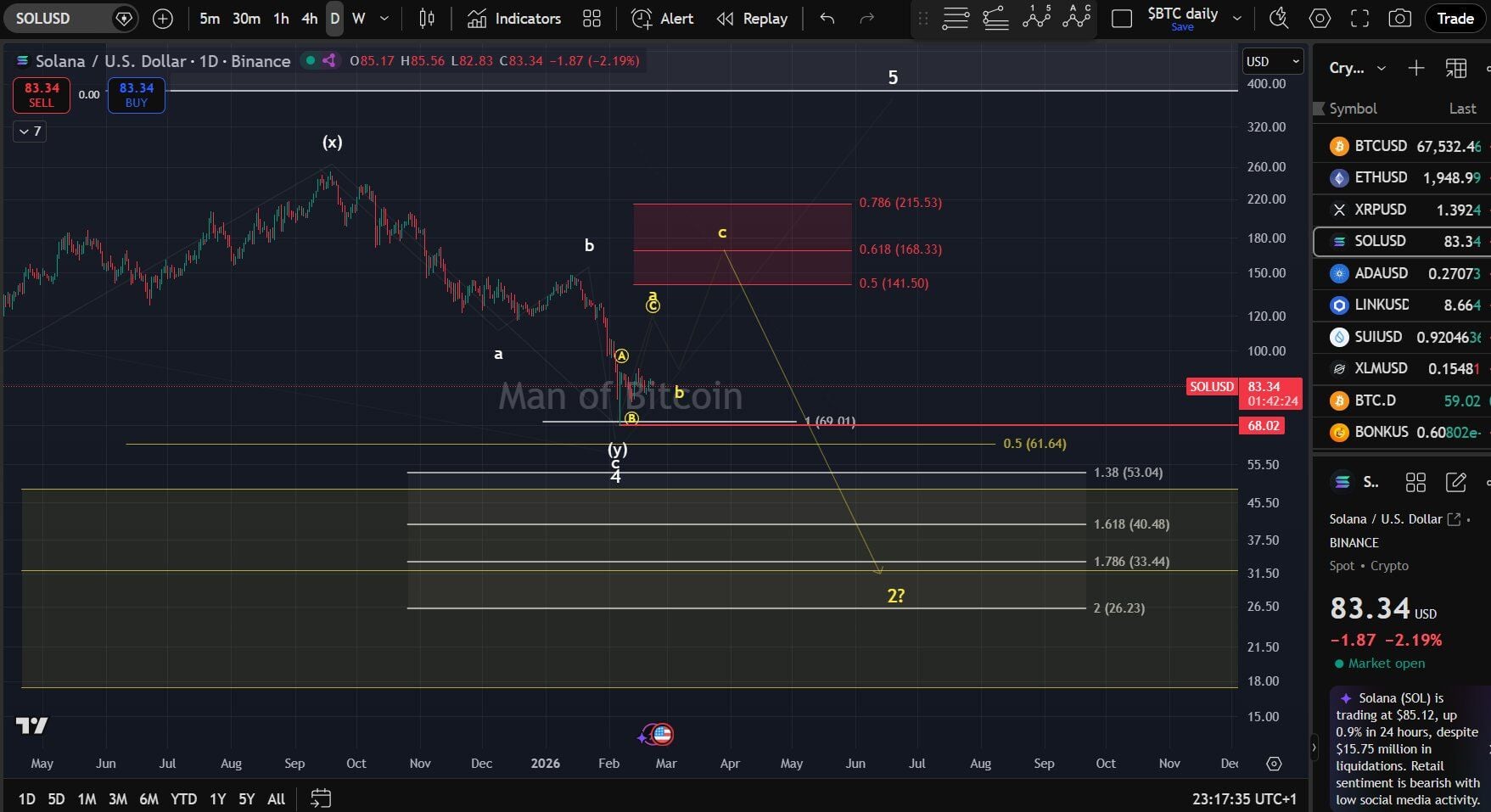This screenshot has width=1491, height=812.
Task: Select the Elliott correction wave ABC tool icon
Action: coord(1077,18)
